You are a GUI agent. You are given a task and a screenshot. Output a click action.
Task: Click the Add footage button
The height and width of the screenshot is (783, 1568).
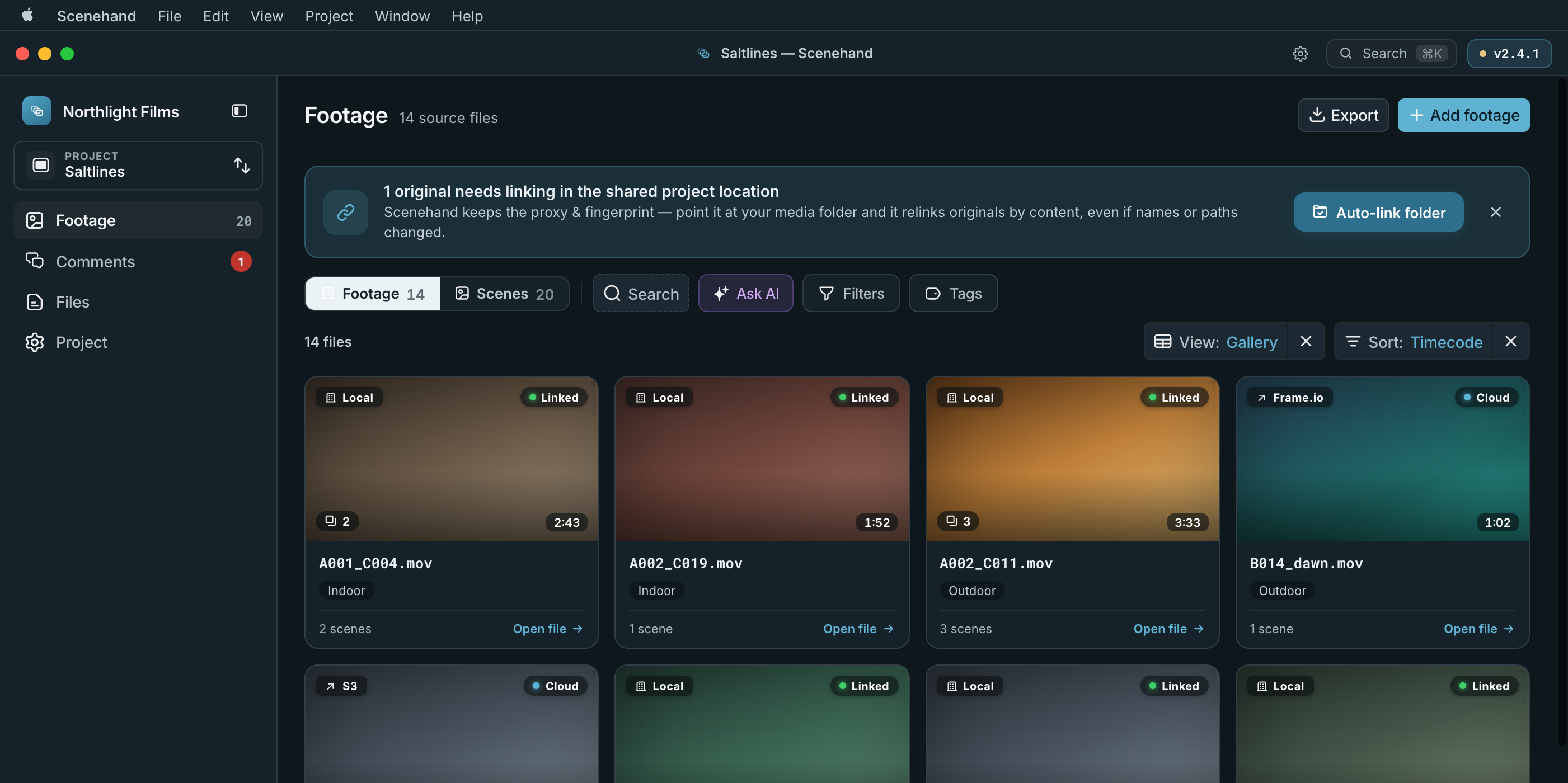point(1463,115)
